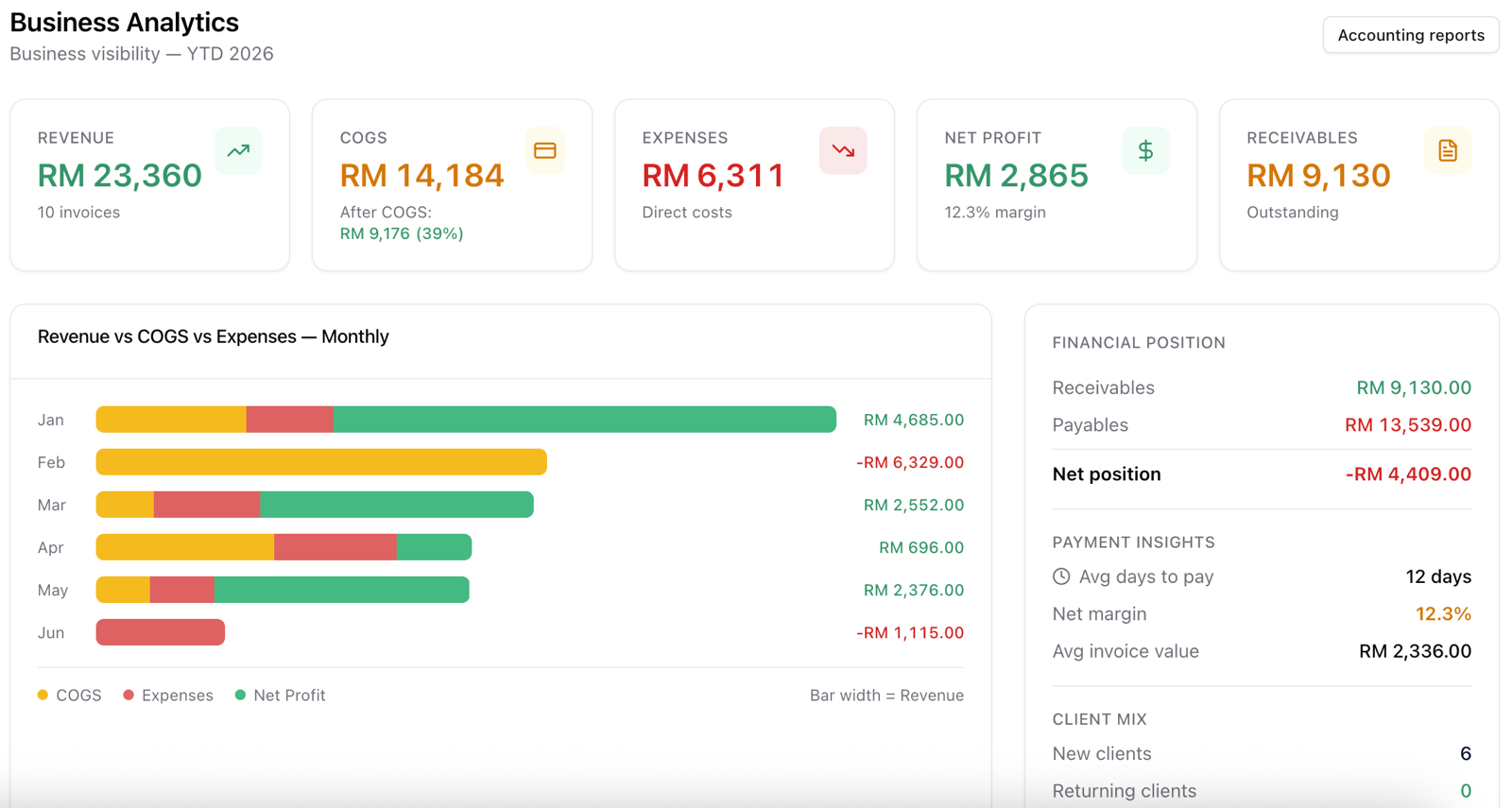Click the yellow COGS legend dot
This screenshot has height=808, width=1512.
tap(43, 695)
